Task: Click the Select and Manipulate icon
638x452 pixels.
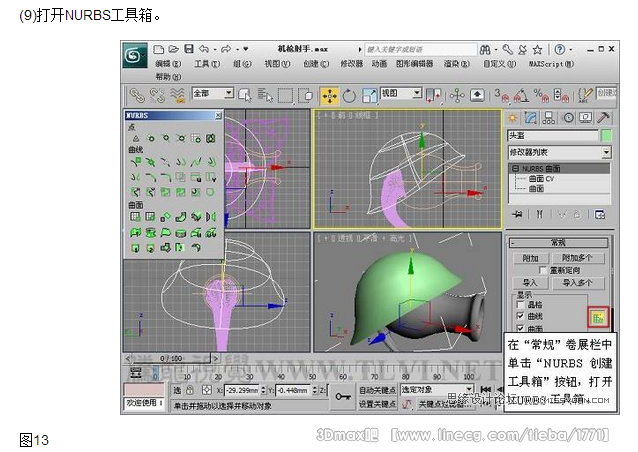Action: coord(457,96)
